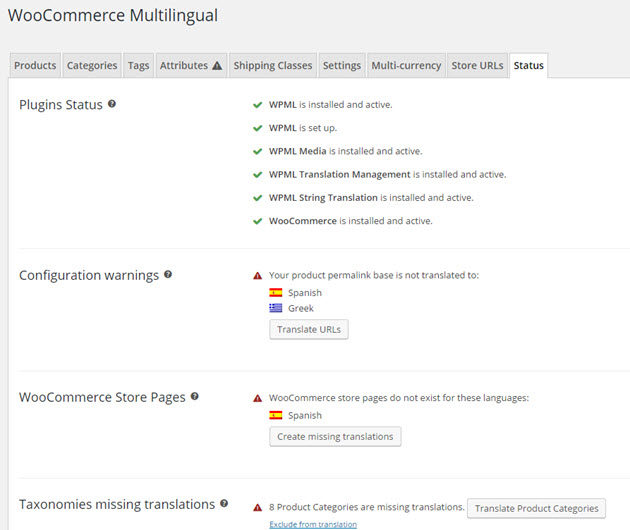Open the Attributes tab
Viewport: 630px width, 530px height.
[x=191, y=65]
